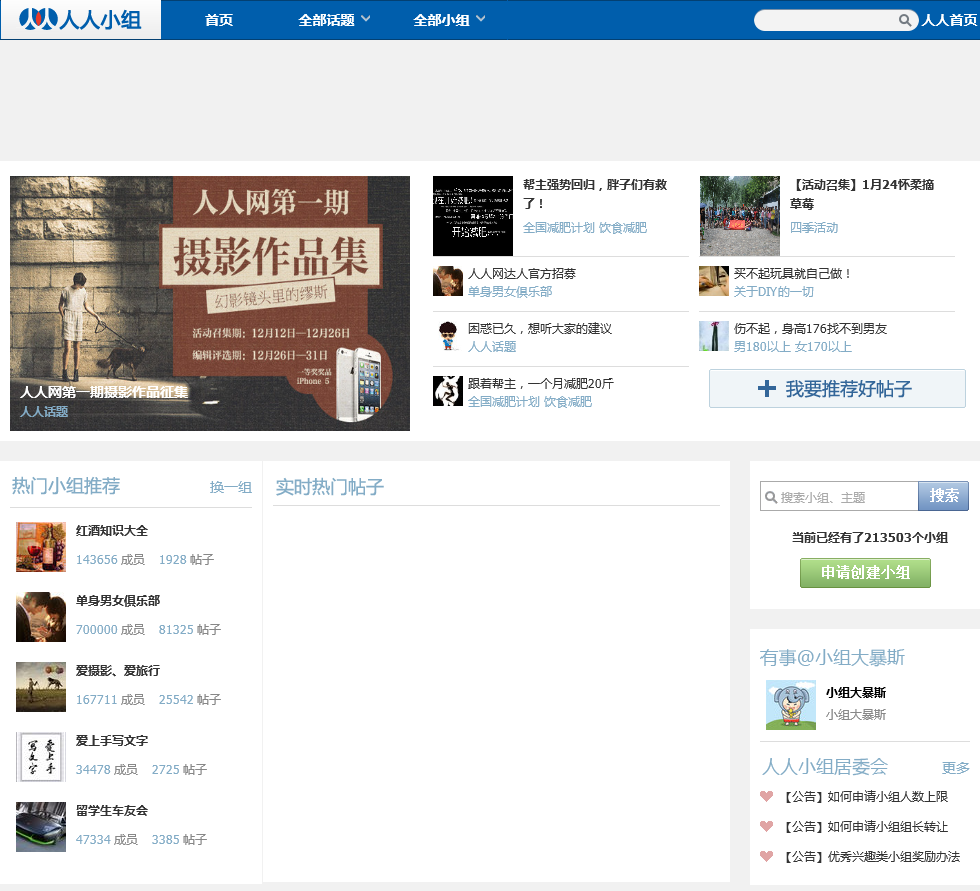This screenshot has height=891, width=980.
Task: Open 红酒知识大全 group title
Action: click(112, 530)
